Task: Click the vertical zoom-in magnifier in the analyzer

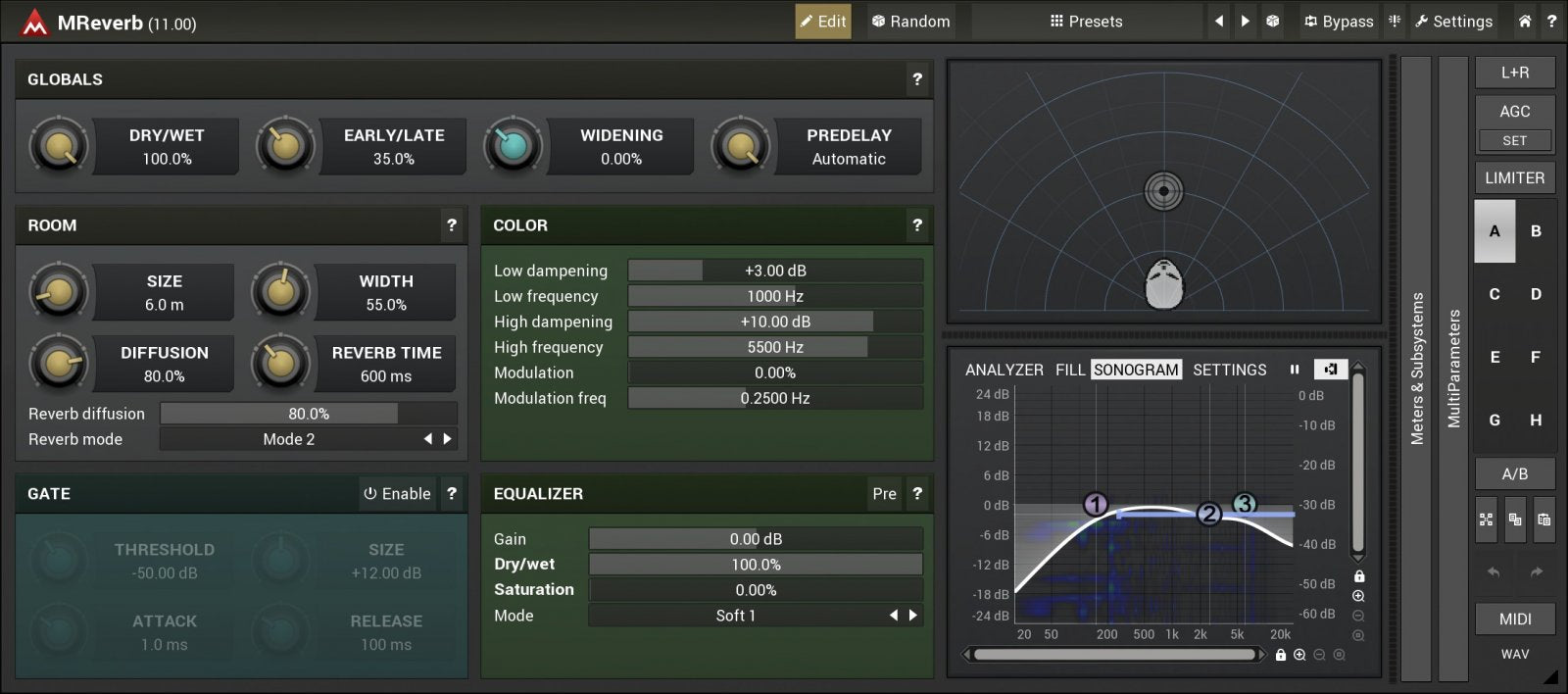Action: click(x=1359, y=596)
